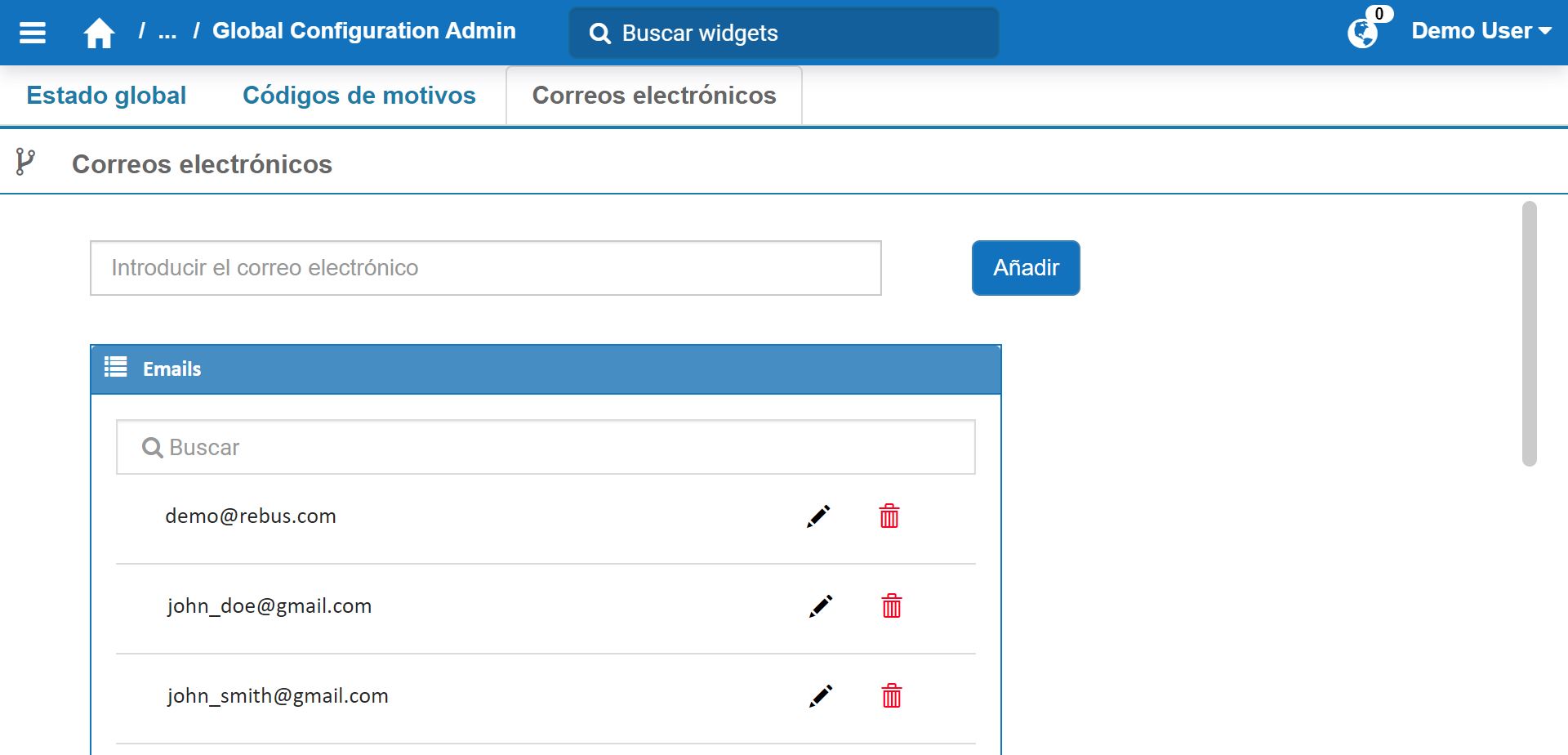Edit the john_doe@gmail.com entry
The width and height of the screenshot is (1568, 755).
pyautogui.click(x=821, y=606)
